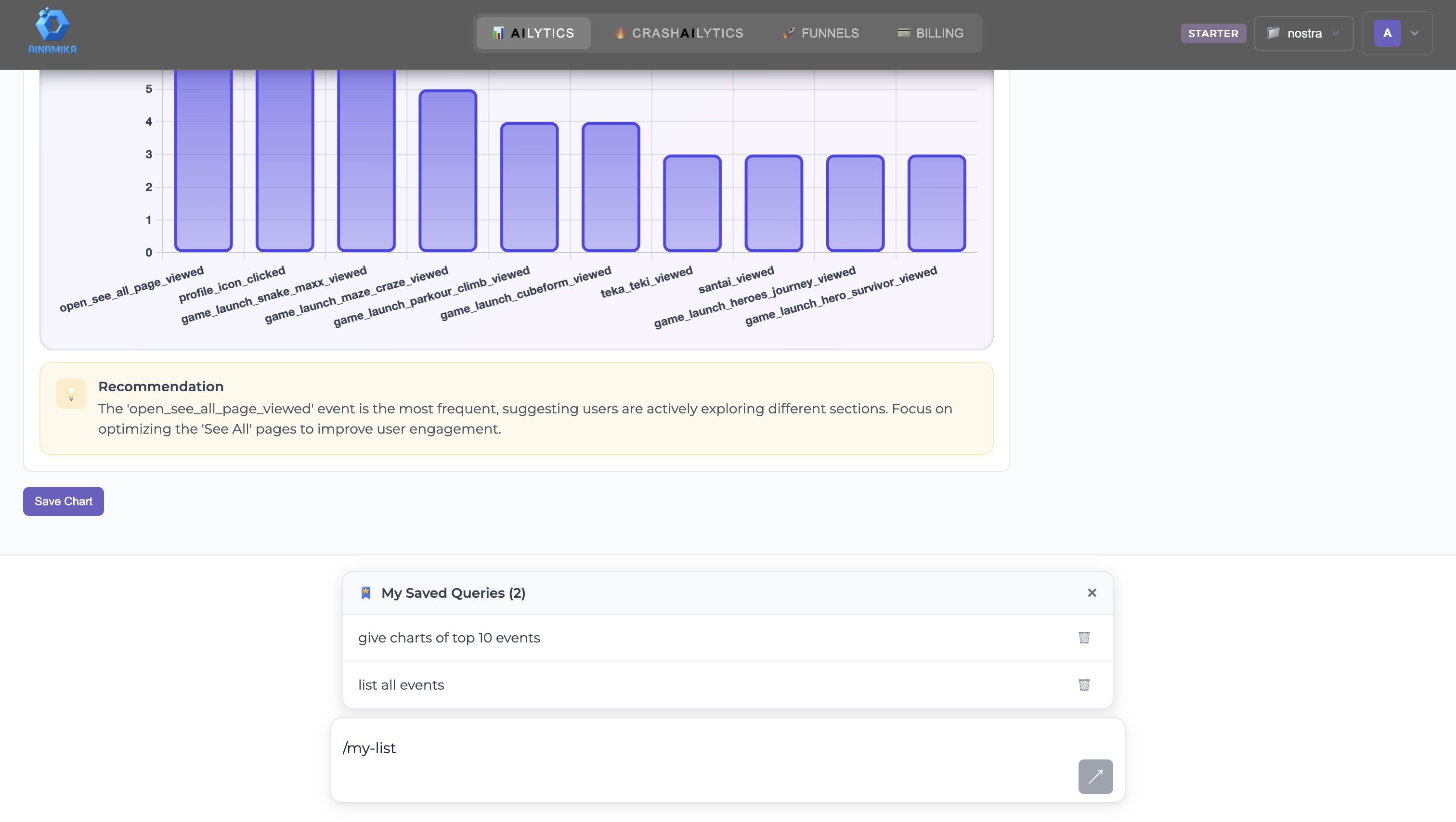The height and width of the screenshot is (822, 1456).
Task: Expand the folder chevron next to nostra
Action: point(1336,33)
